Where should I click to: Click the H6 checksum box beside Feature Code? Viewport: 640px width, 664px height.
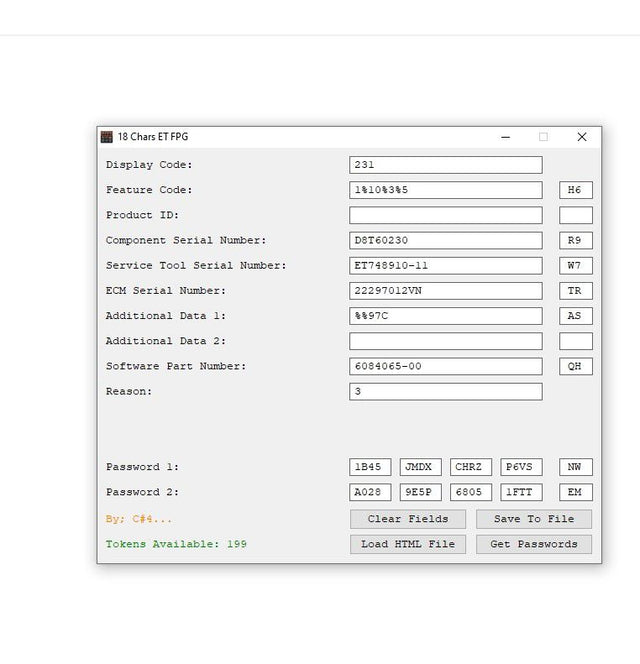click(x=576, y=190)
